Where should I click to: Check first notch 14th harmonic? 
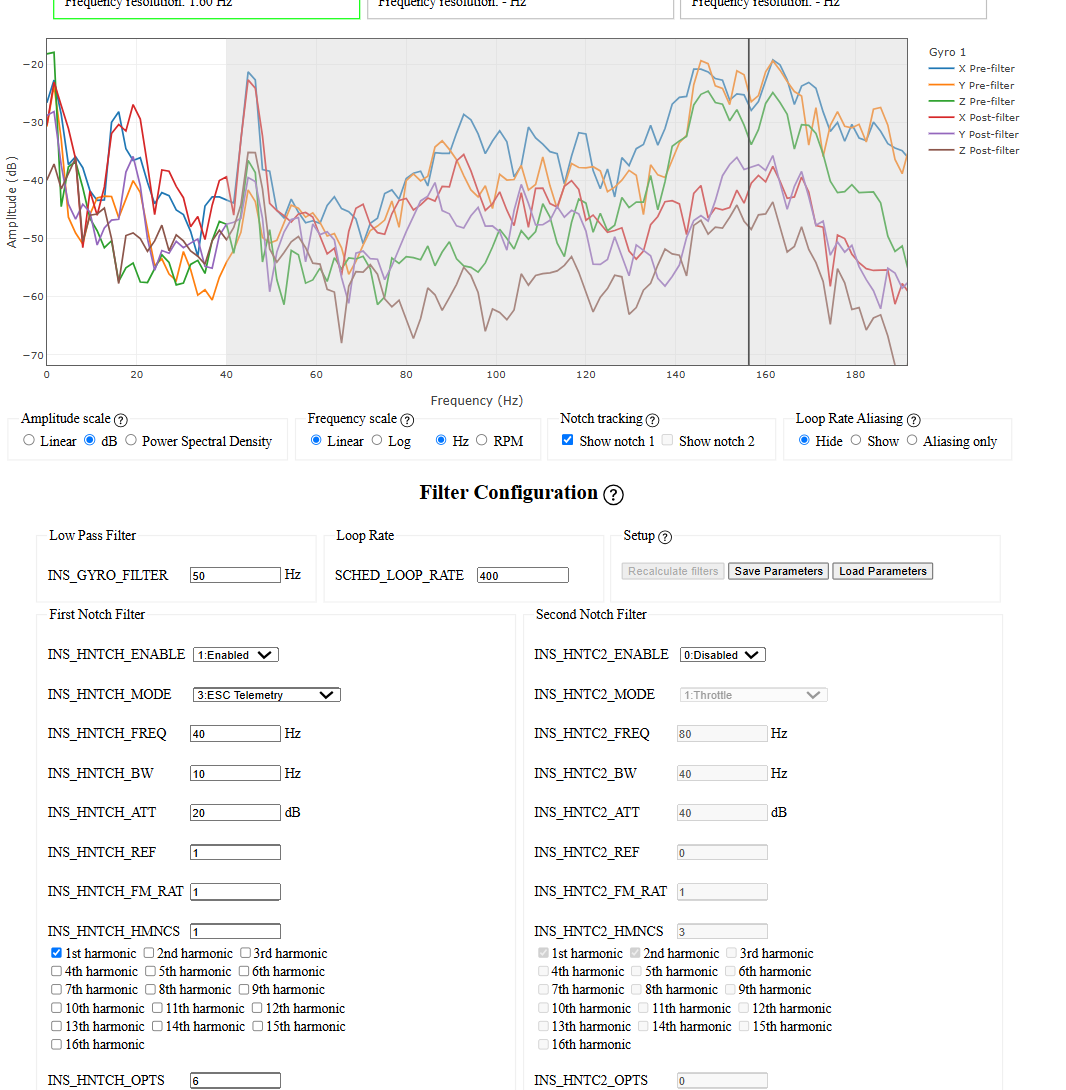pos(157,1026)
